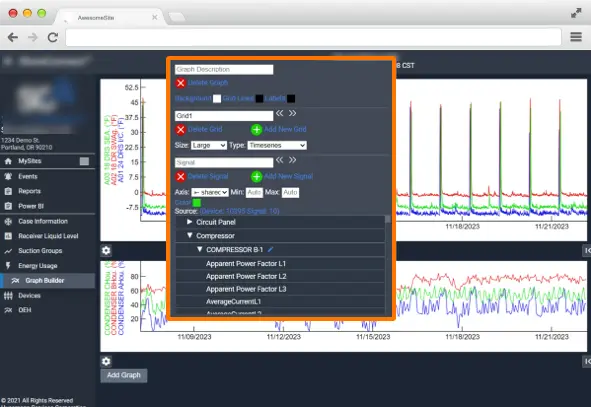Go to next signal with double-right arrows

click(292, 160)
